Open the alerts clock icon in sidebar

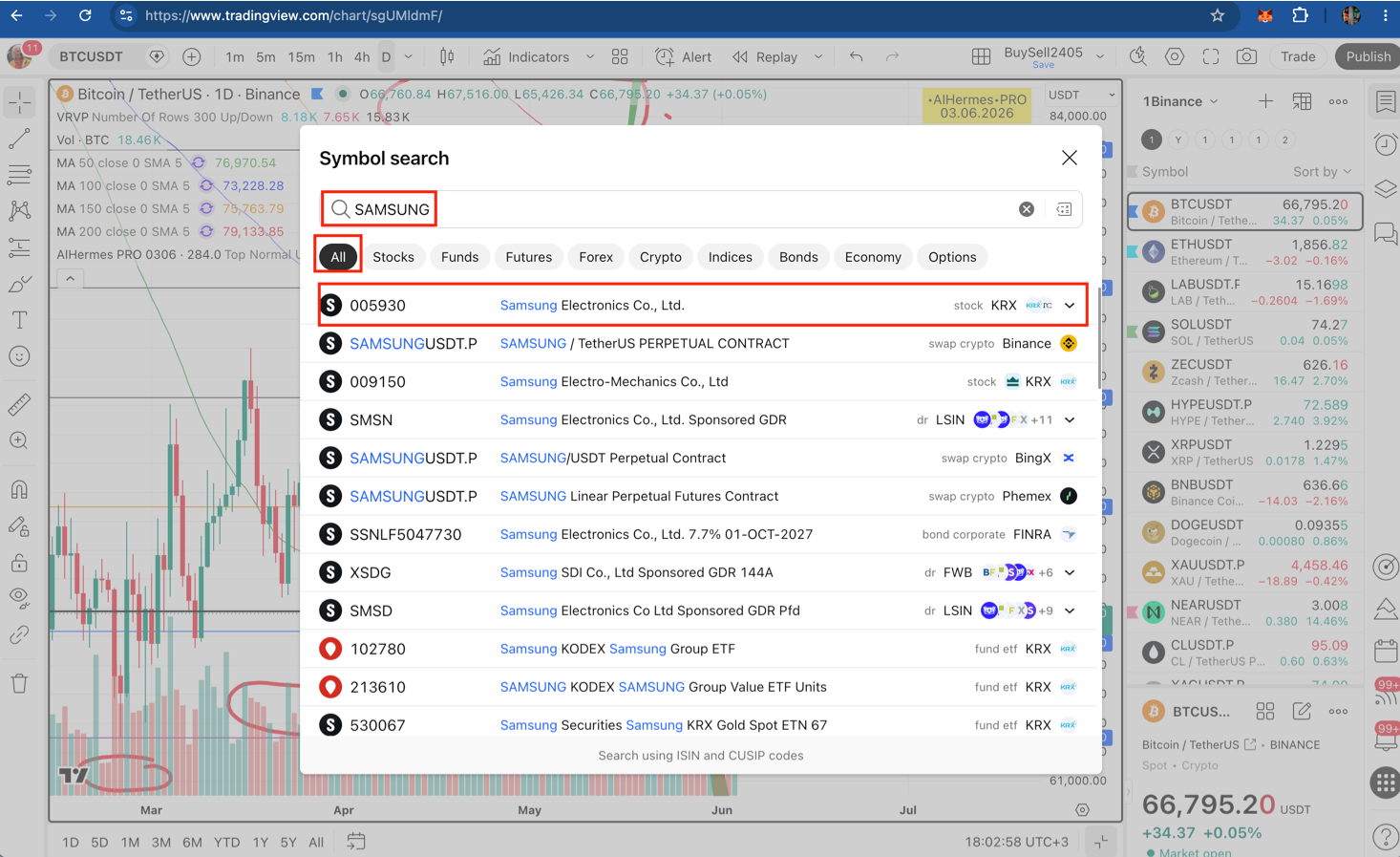click(x=1385, y=144)
